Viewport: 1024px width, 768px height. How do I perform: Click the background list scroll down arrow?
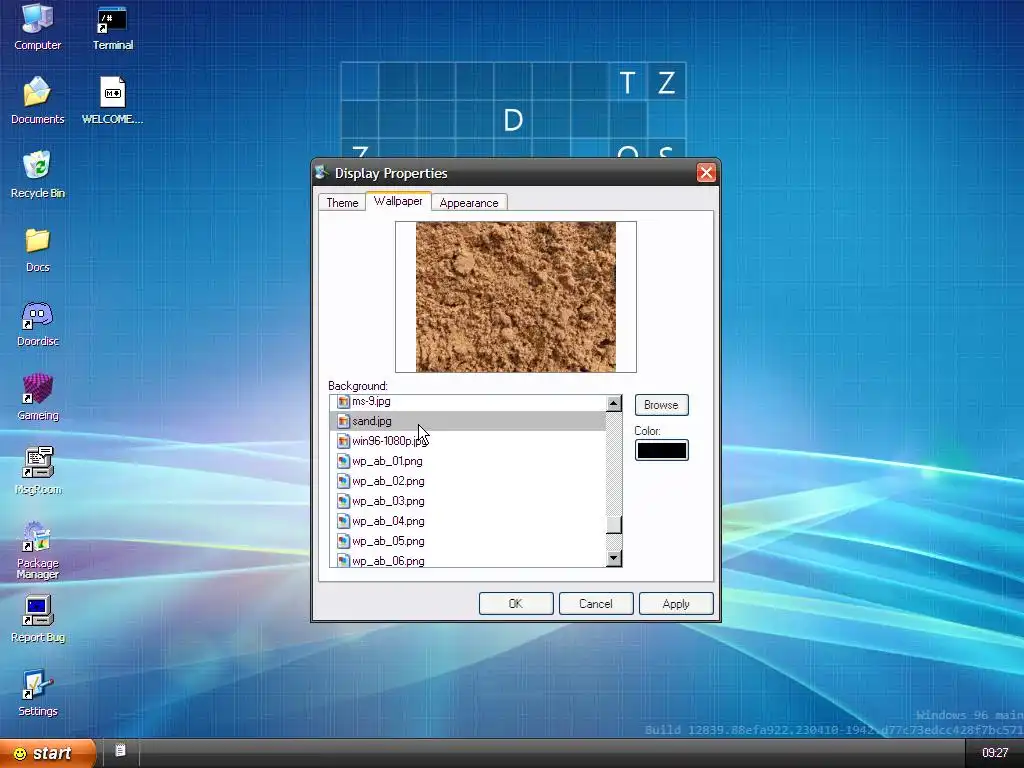point(614,558)
